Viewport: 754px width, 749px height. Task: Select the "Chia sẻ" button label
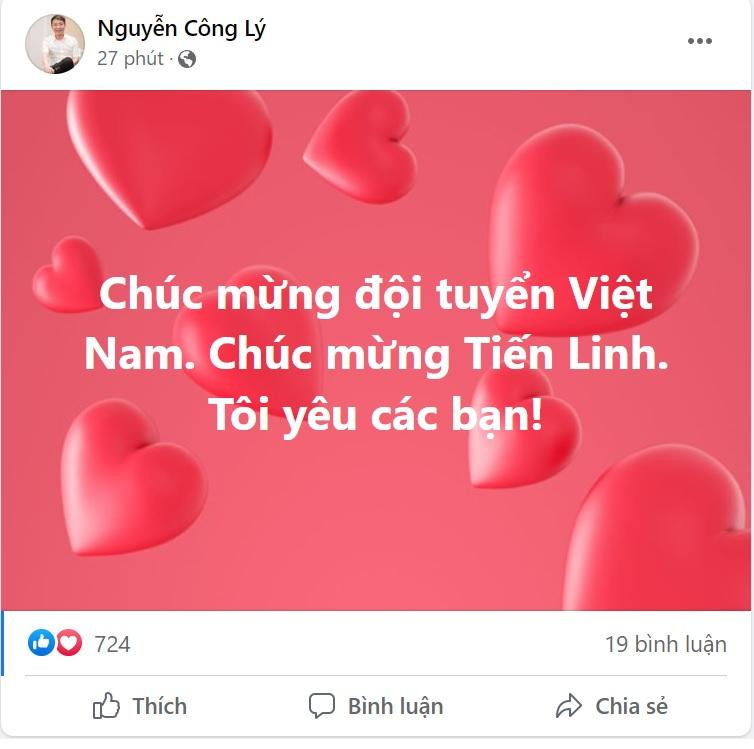coord(631,706)
